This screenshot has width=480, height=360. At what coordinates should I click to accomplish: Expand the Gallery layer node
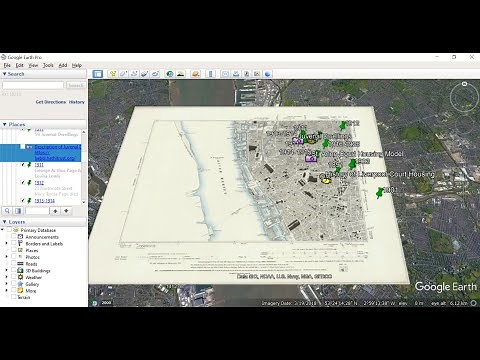coord(7,284)
